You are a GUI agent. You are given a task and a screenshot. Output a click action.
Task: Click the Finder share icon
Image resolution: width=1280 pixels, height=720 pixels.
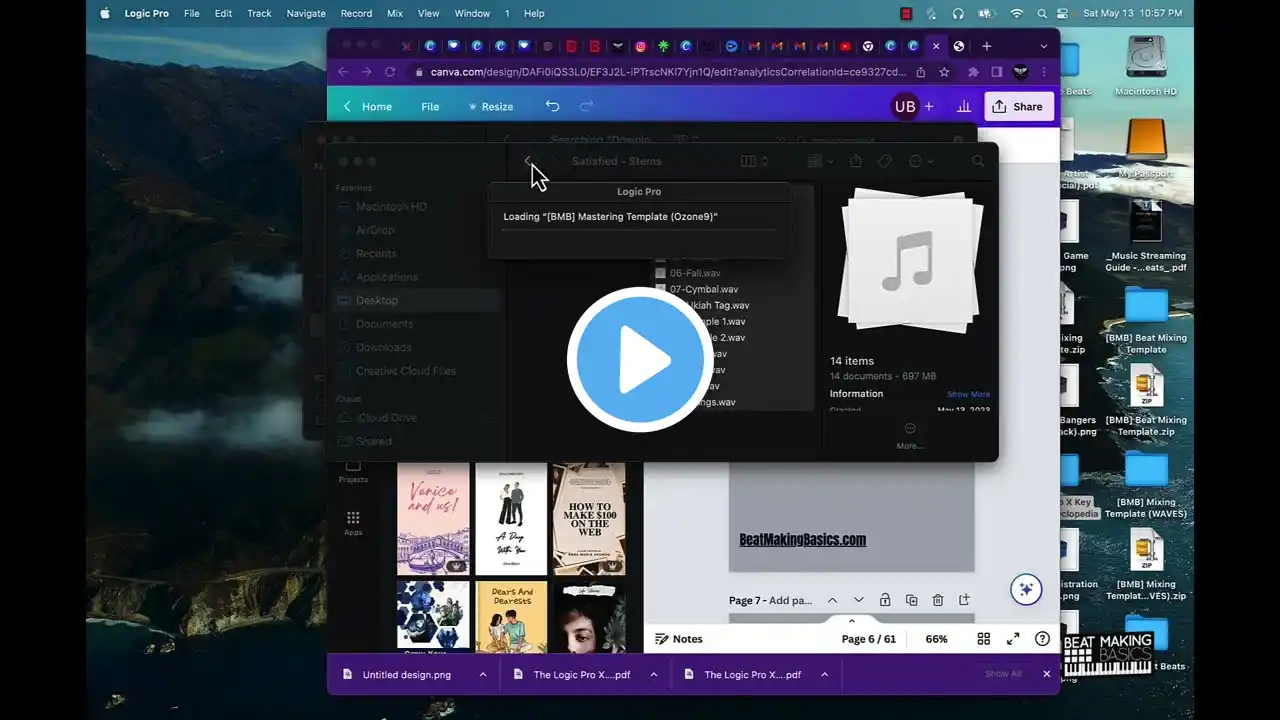click(856, 161)
